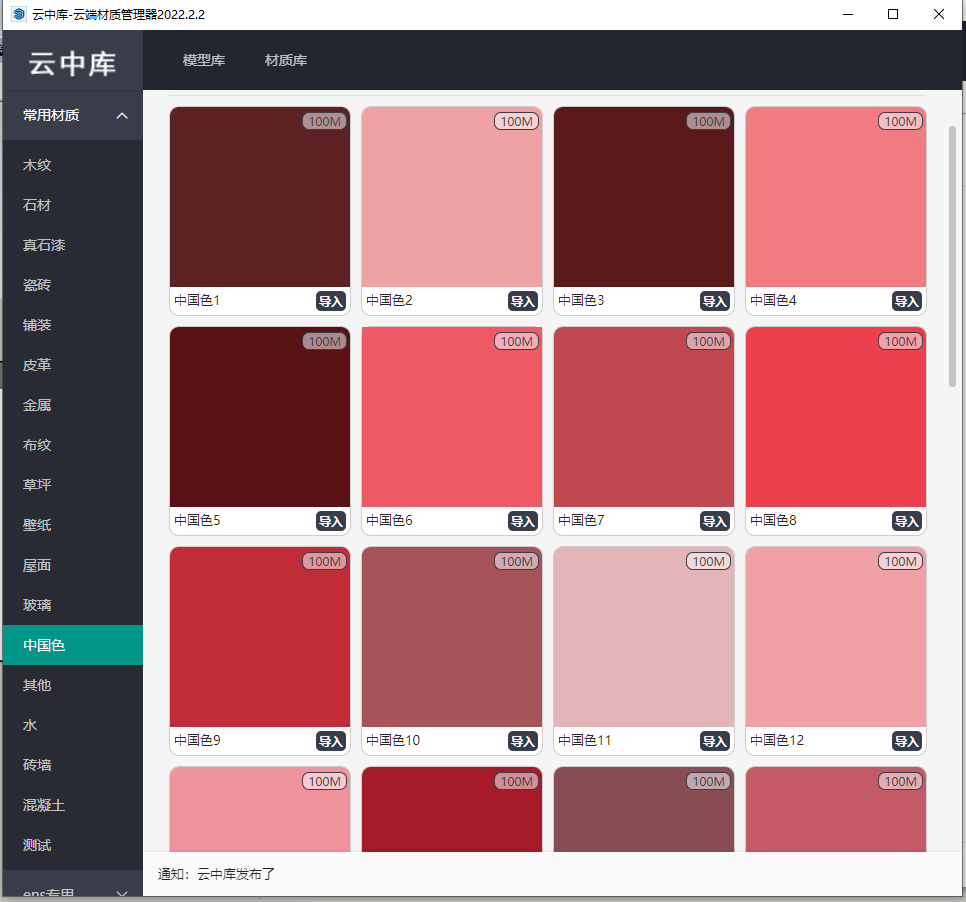Import 中国色2 with its 导入 button
The image size is (966, 902).
point(523,301)
